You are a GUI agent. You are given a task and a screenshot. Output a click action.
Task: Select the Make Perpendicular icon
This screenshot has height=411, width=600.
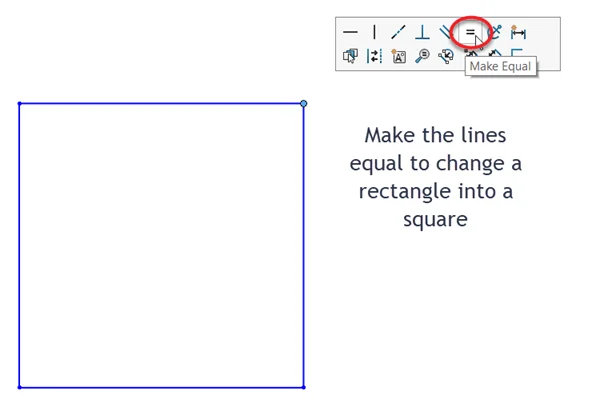pos(422,32)
